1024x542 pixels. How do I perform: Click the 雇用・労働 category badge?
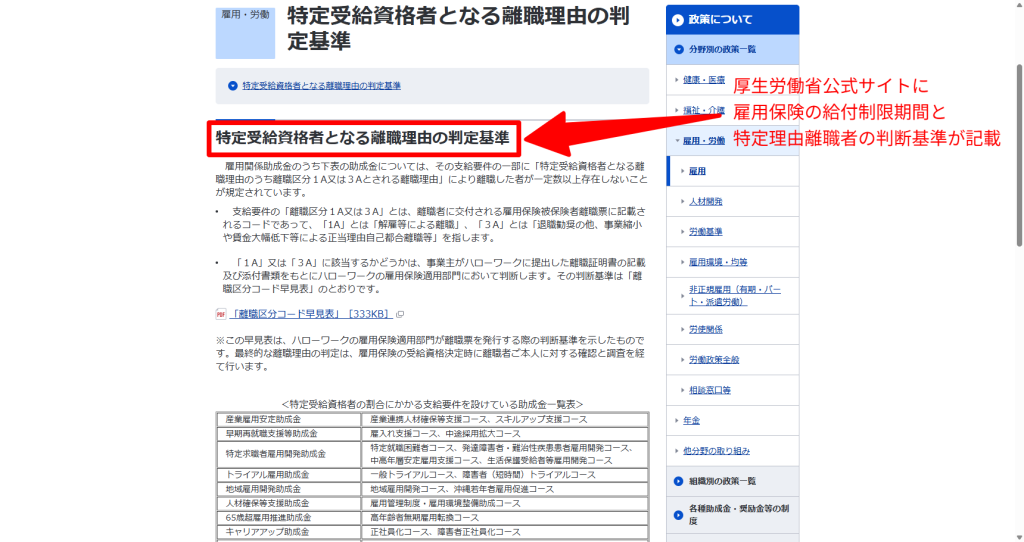246,33
